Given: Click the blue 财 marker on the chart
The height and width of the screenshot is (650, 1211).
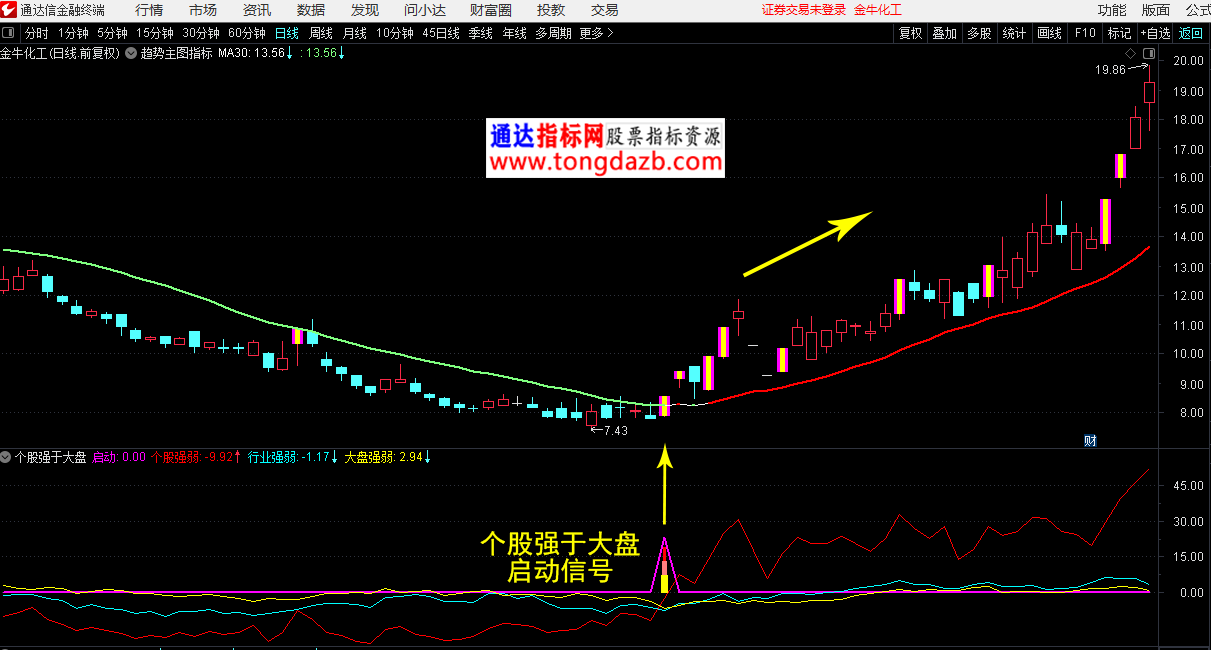Looking at the screenshot, I should pos(1091,440).
